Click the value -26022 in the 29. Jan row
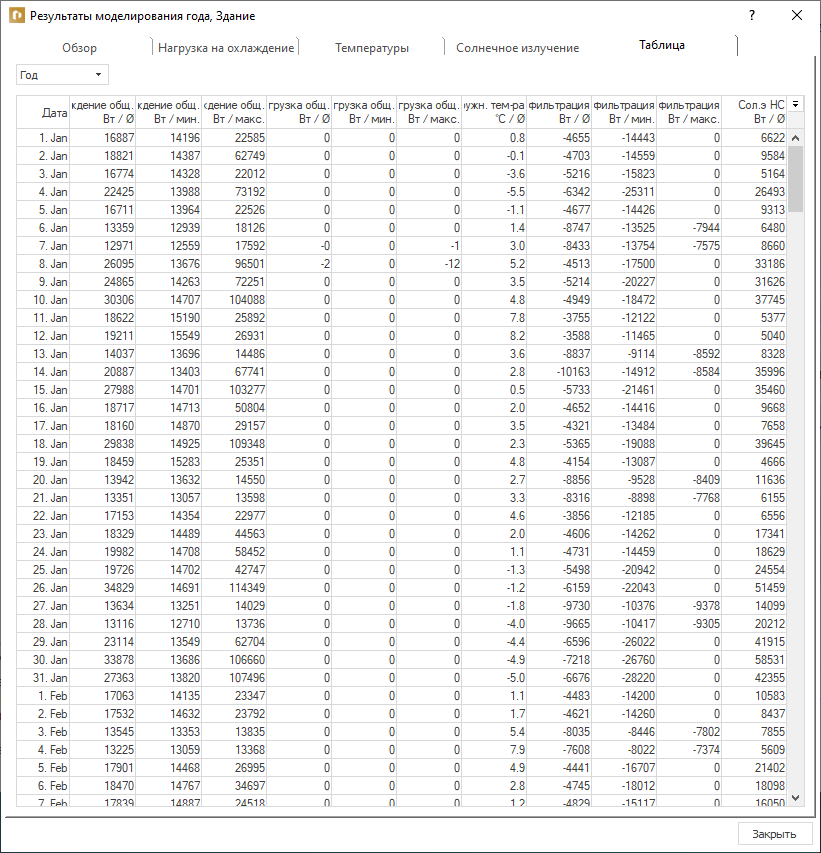The width and height of the screenshot is (821, 853). pos(638,642)
